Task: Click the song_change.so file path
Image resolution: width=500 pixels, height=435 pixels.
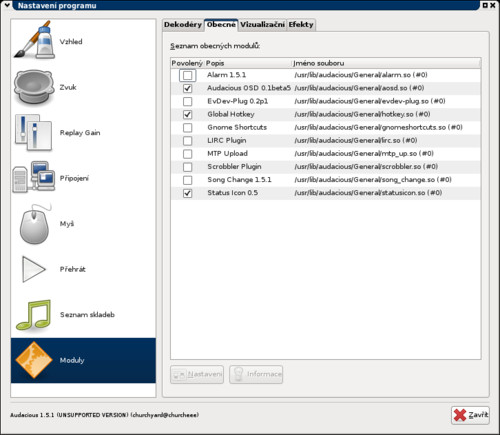Action: point(373,180)
